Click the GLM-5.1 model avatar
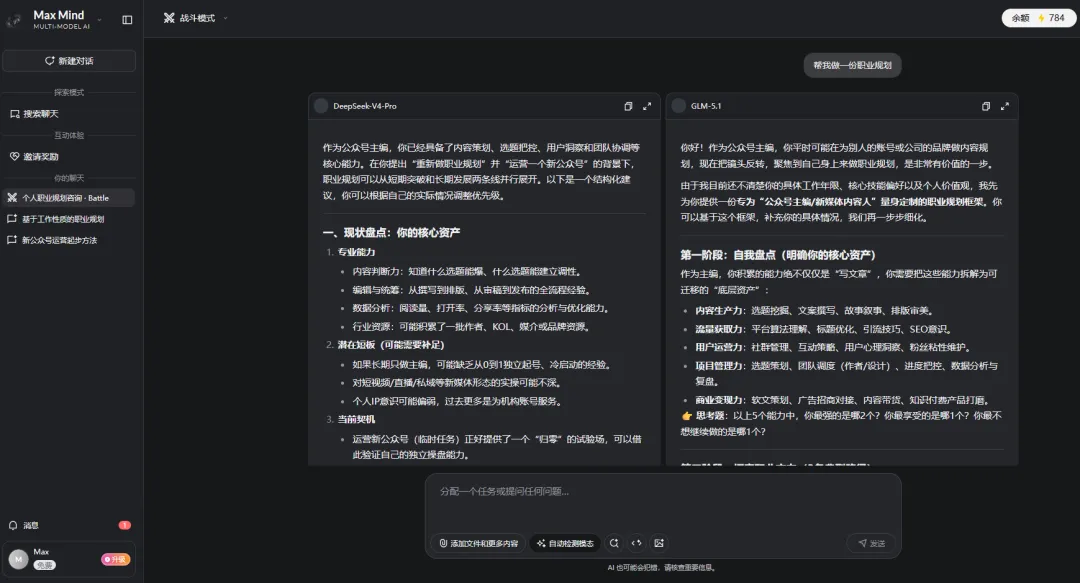 pos(679,105)
